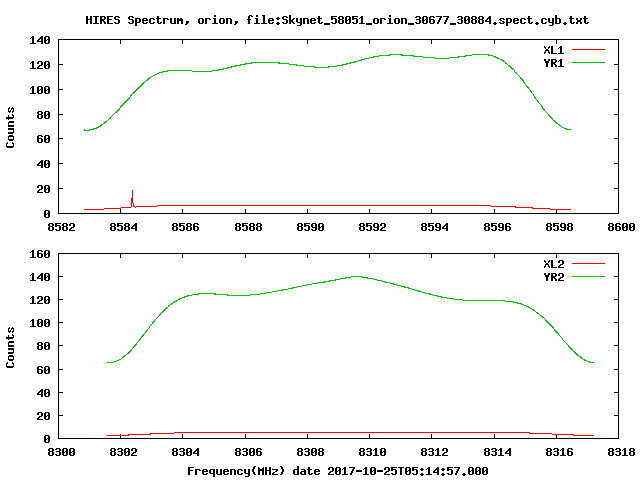Click the 8318 x-axis tick label
Screen dimensions: 640x480
pyautogui.click(x=621, y=453)
